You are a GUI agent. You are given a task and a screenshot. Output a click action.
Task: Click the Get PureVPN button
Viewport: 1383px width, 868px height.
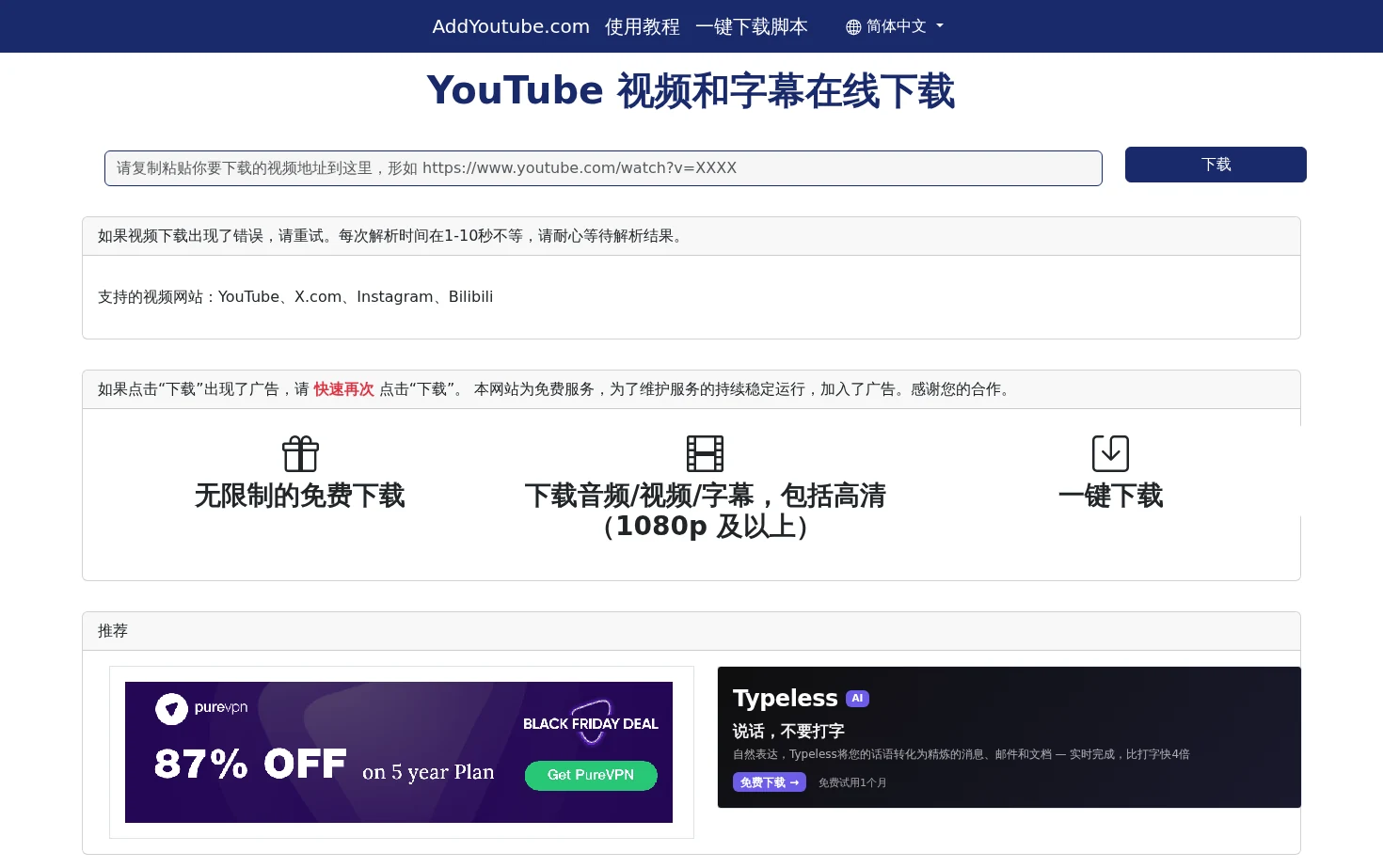[591, 775]
